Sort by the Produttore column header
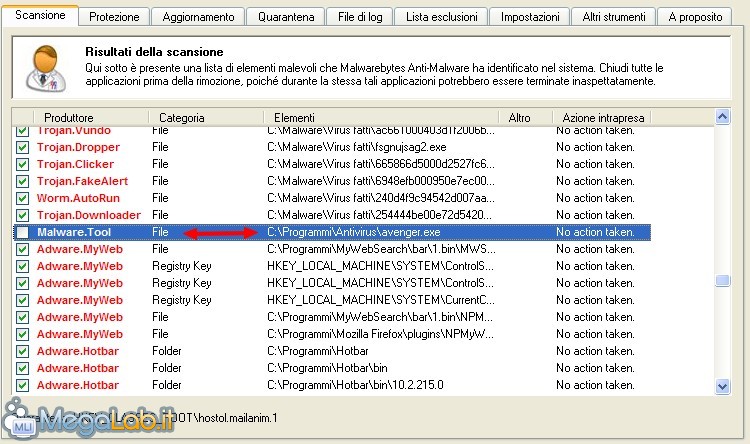750x444 pixels. (68, 118)
